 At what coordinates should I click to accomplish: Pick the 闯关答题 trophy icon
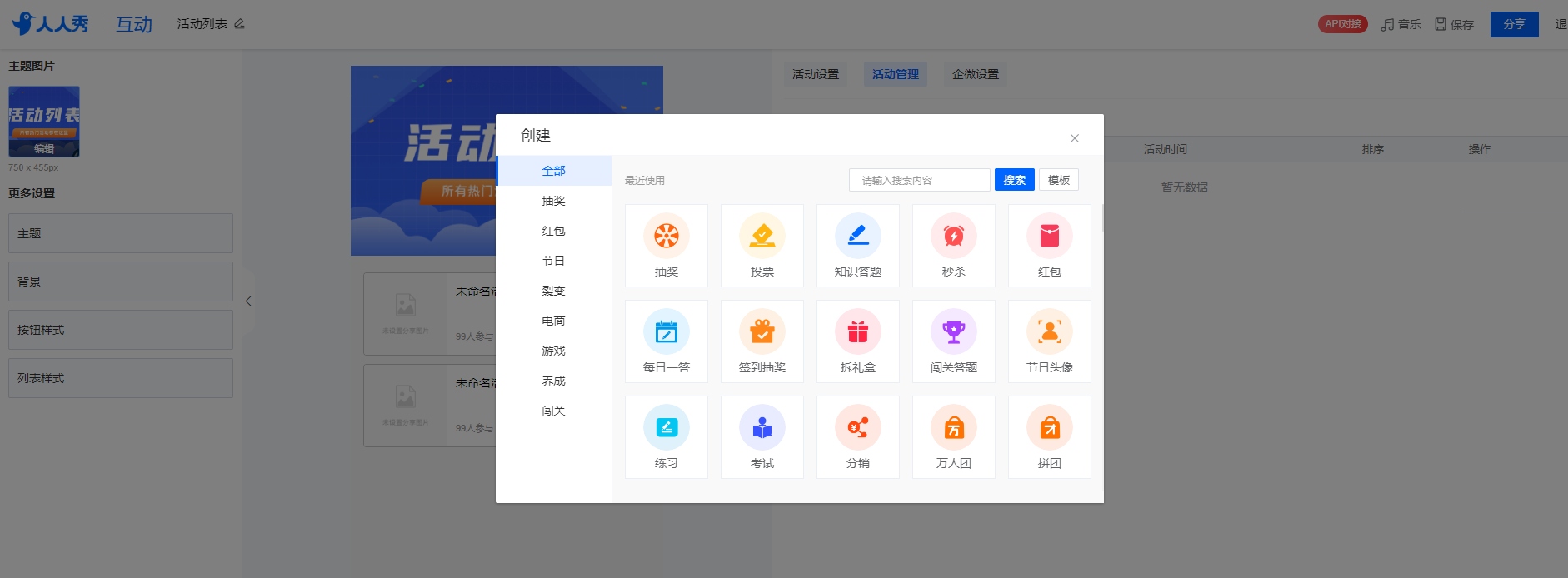(954, 331)
